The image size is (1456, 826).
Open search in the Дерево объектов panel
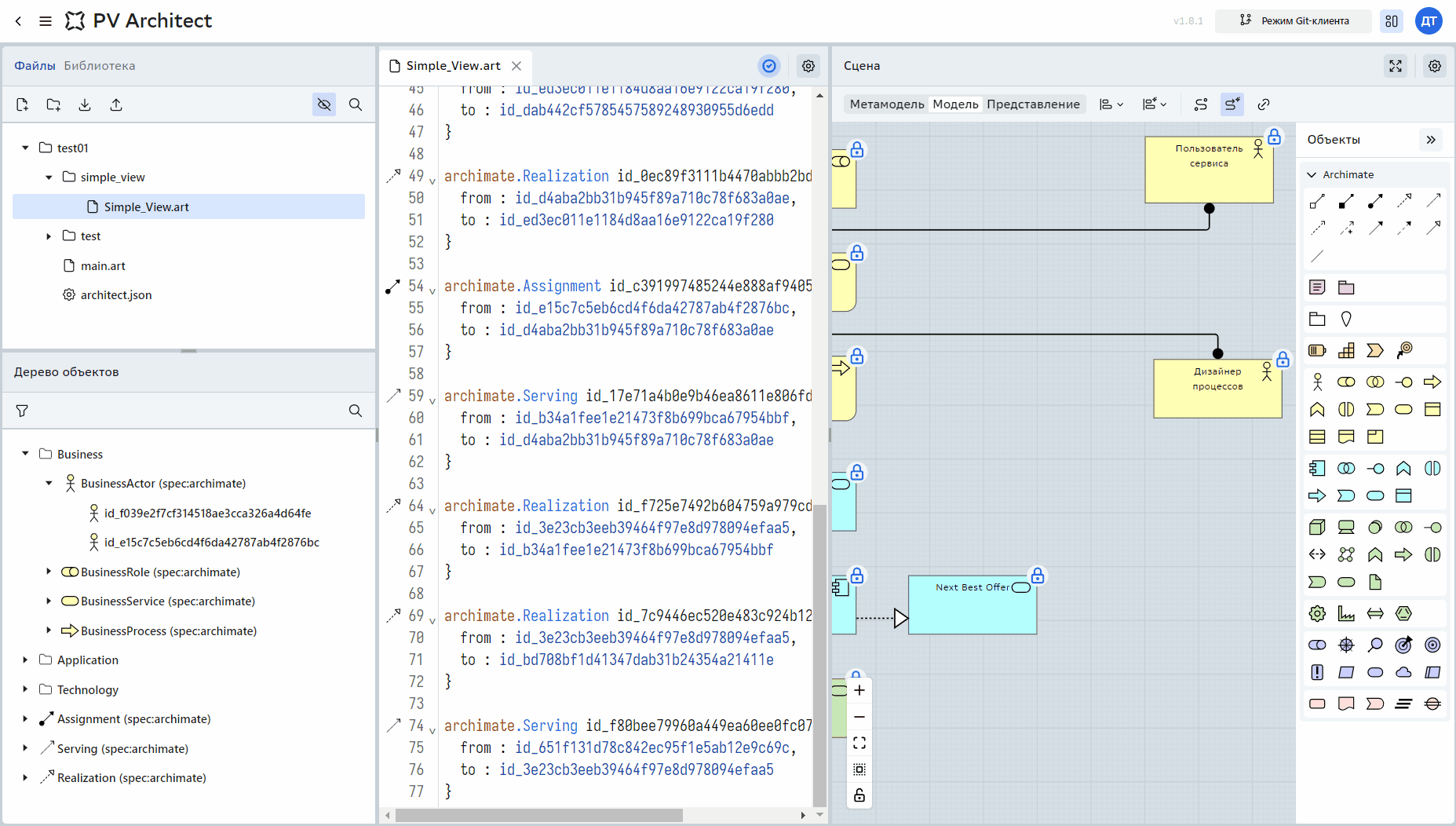click(356, 411)
